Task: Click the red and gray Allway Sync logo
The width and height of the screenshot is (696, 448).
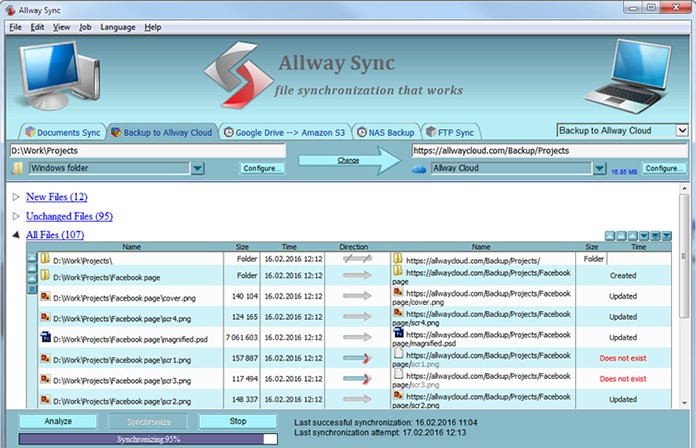Action: [x=238, y=75]
